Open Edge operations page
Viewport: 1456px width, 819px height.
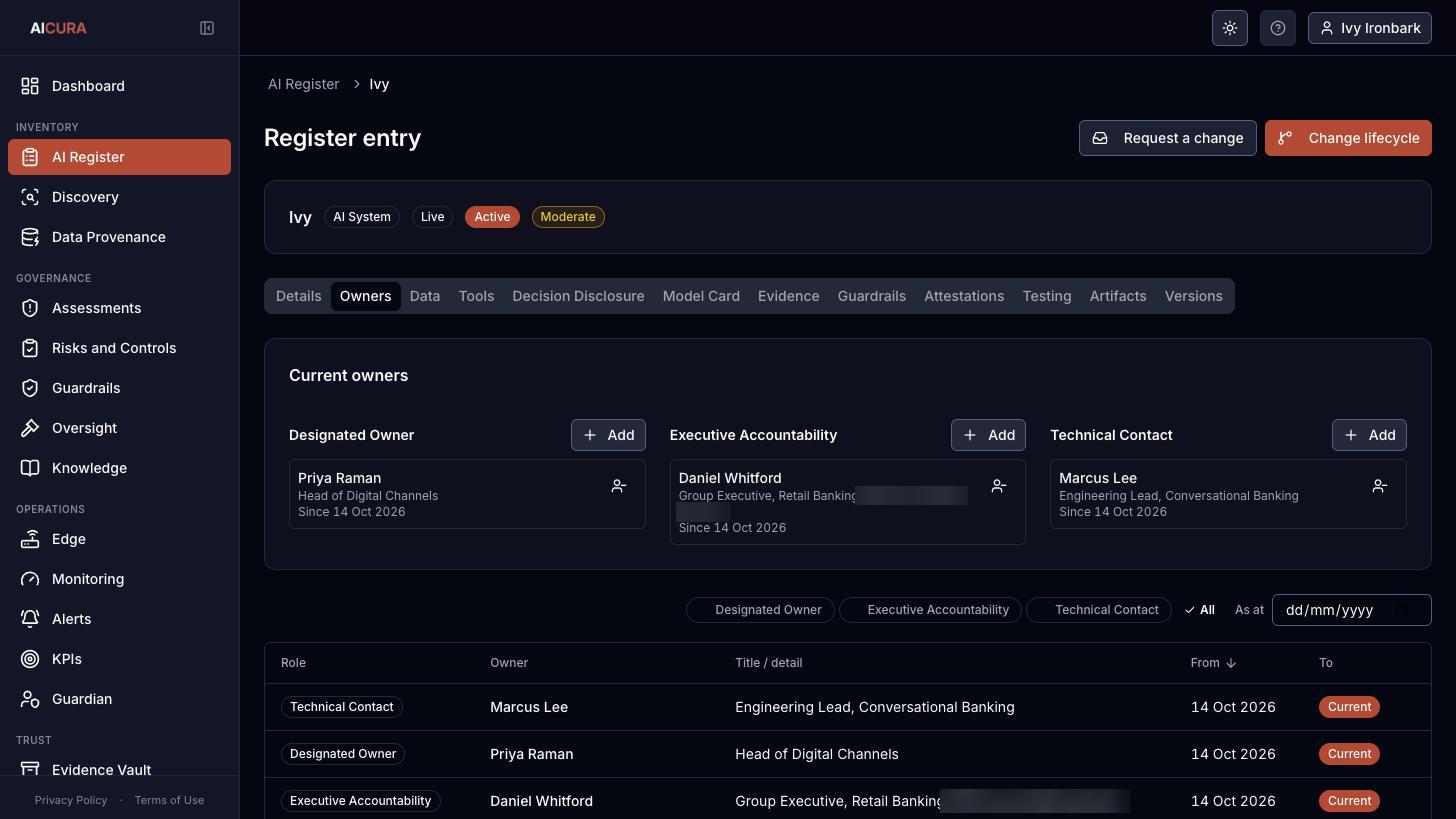pos(119,539)
